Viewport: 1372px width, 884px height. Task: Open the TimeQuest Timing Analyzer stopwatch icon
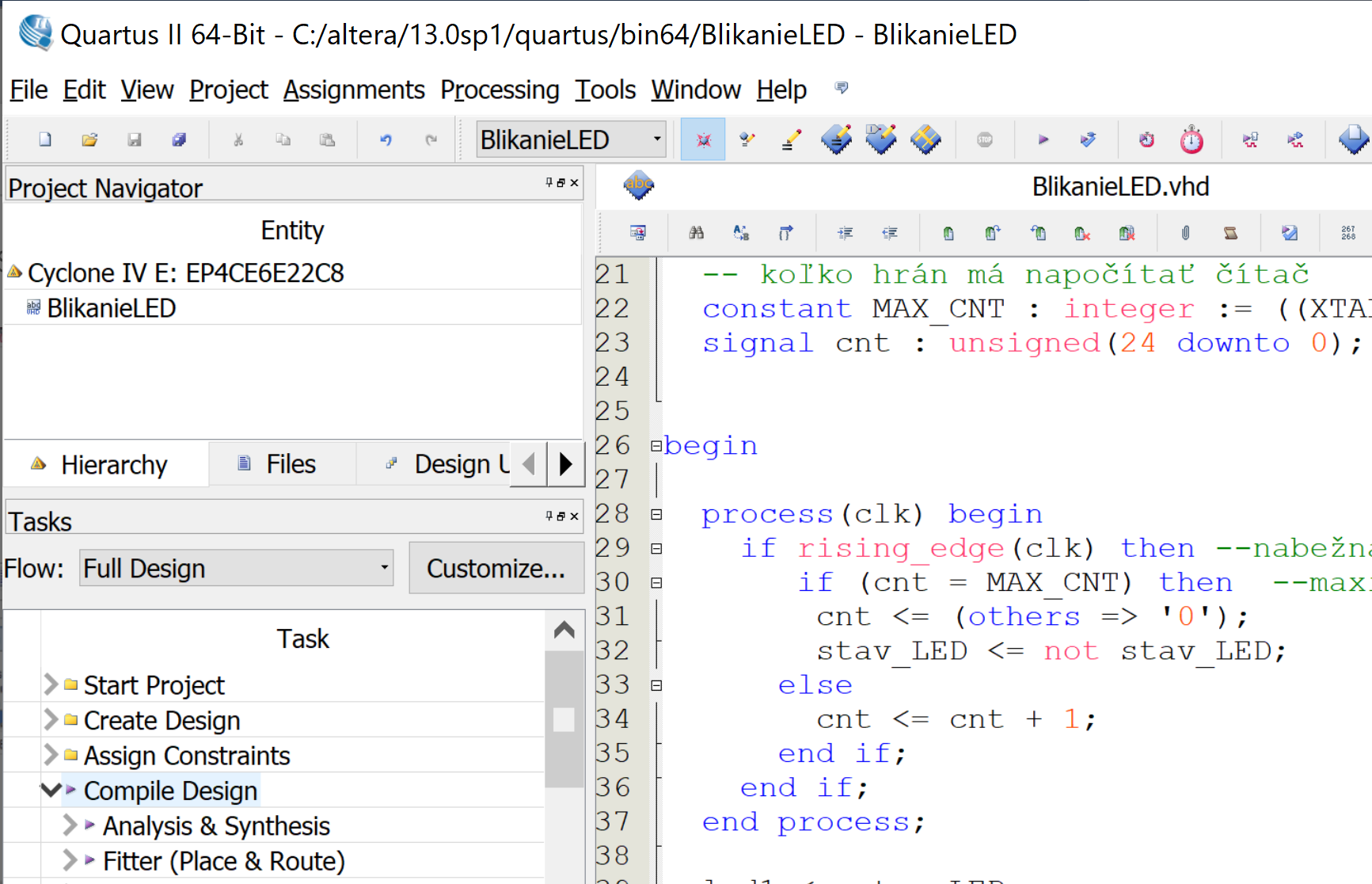point(1191,140)
